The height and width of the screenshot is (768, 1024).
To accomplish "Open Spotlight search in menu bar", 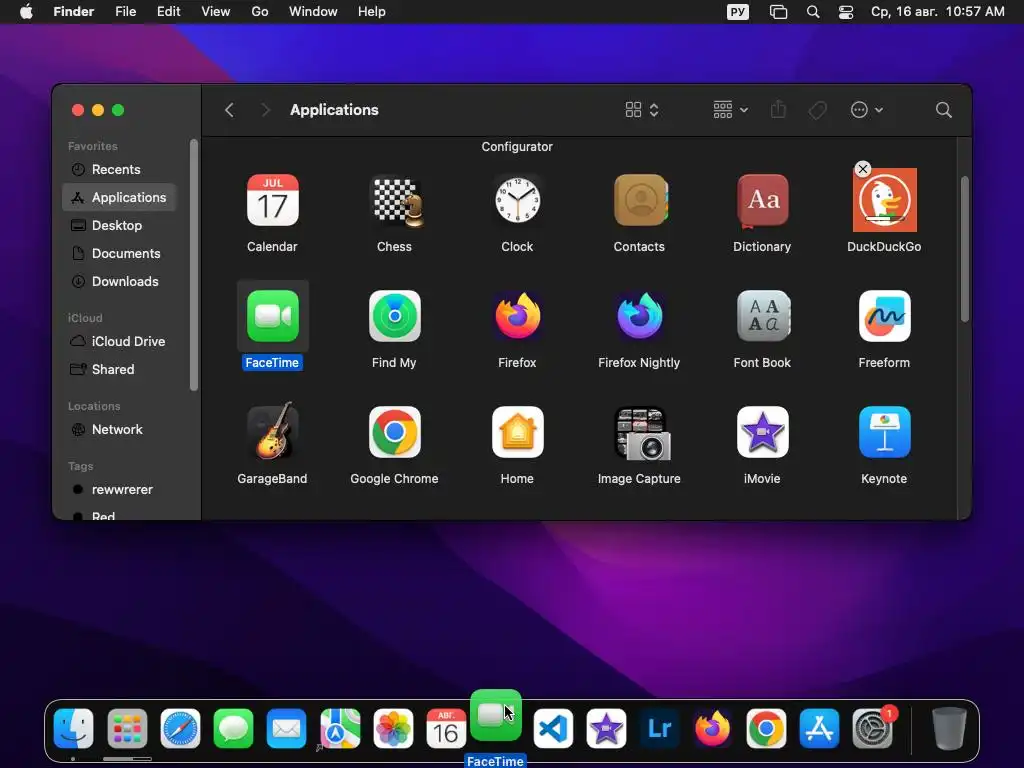I will (x=813, y=12).
